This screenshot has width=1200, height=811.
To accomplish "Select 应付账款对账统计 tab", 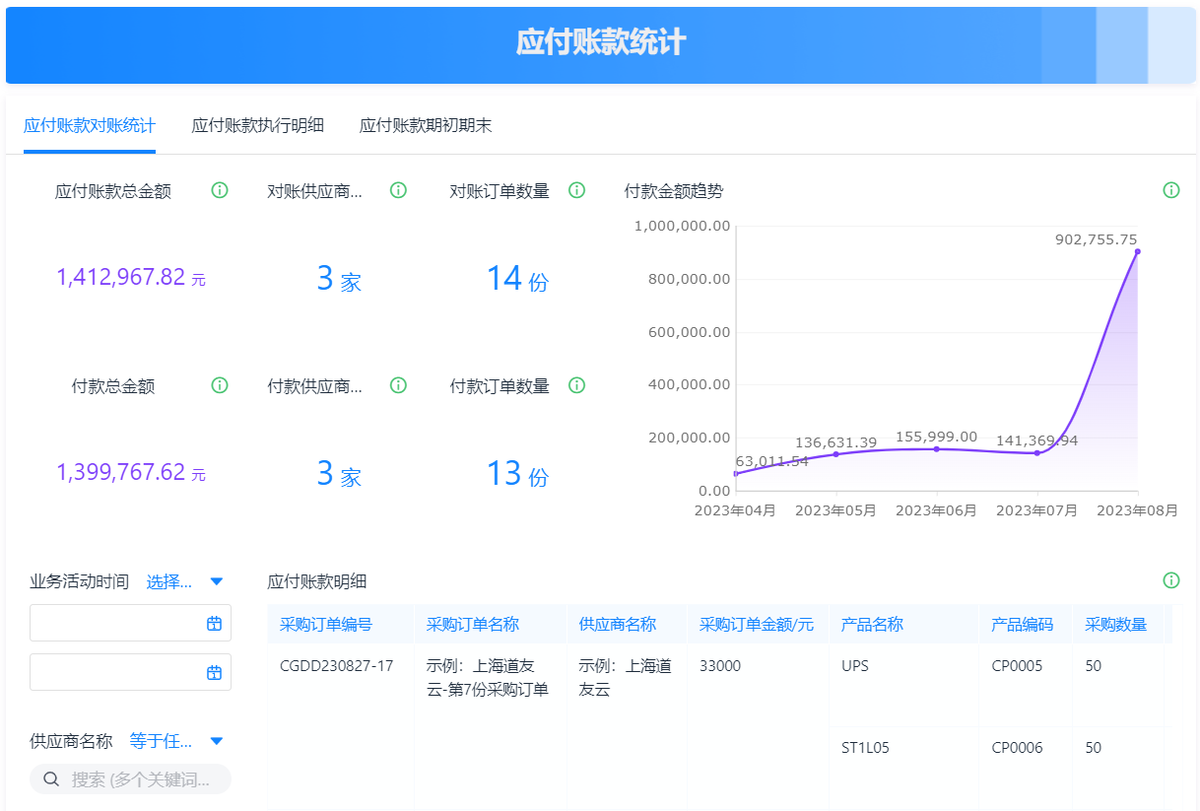I will 89,126.
